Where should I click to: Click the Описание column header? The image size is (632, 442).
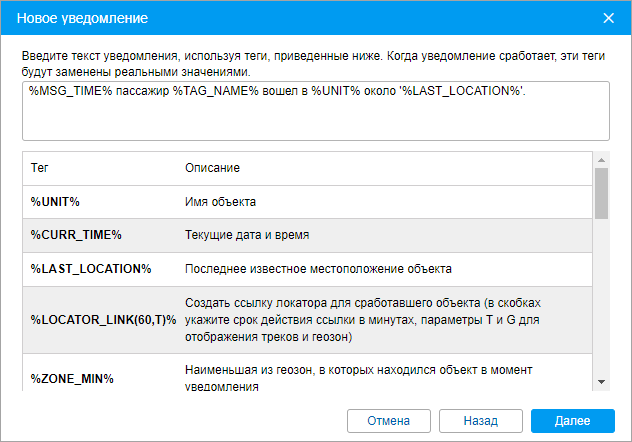tap(213, 168)
